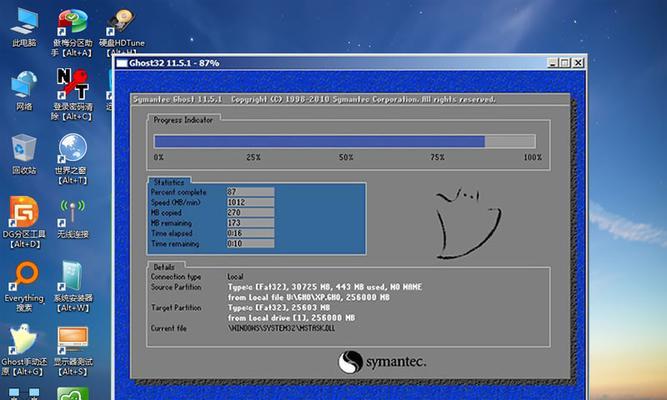The image size is (667, 400).
Task: Open the 无线连接 wireless connection icon
Action: (72, 212)
